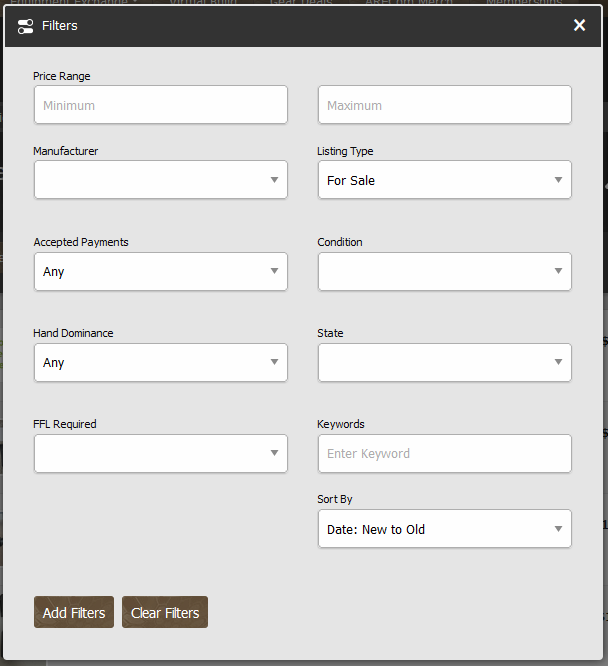The width and height of the screenshot is (608, 666).
Task: Click 'Any' in Accepted Payments field
Action: click(54, 272)
